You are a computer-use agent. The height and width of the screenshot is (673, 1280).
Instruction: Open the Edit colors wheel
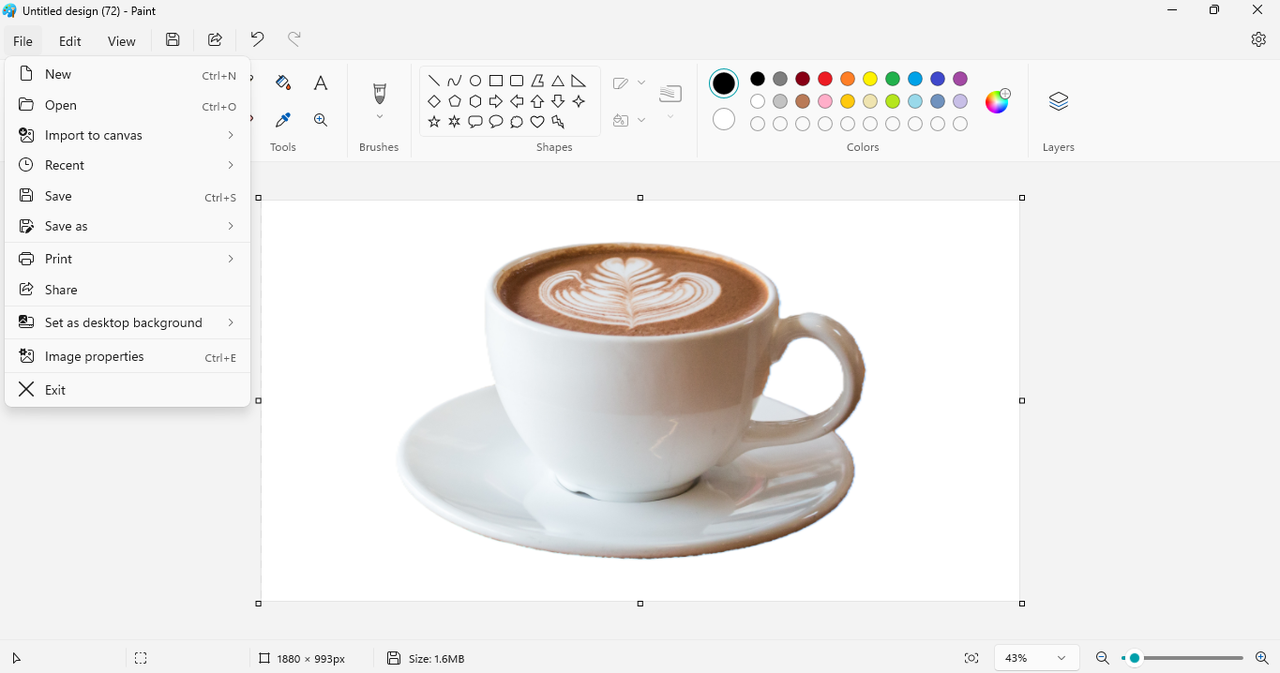pyautogui.click(x=997, y=101)
